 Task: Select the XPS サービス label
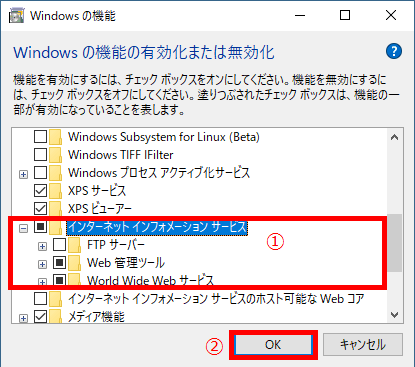point(97,191)
